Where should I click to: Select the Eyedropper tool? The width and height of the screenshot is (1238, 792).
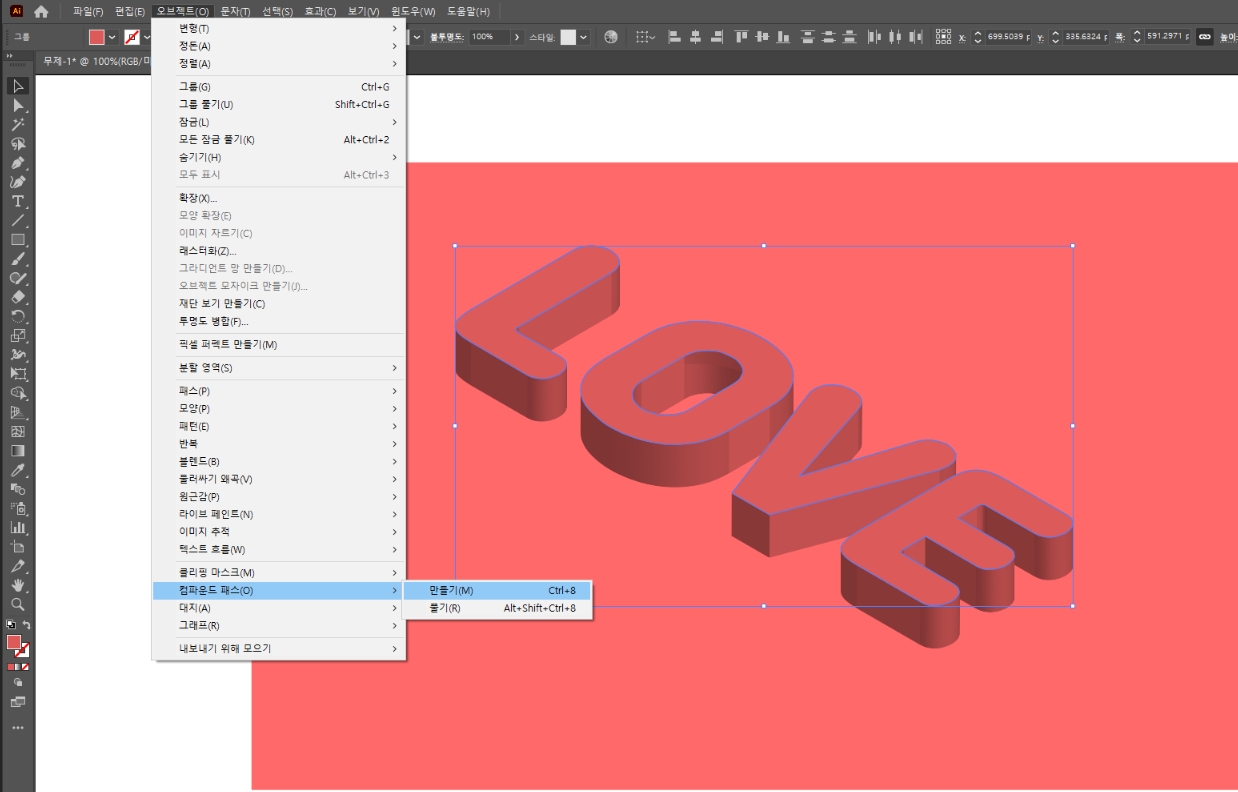(x=18, y=470)
